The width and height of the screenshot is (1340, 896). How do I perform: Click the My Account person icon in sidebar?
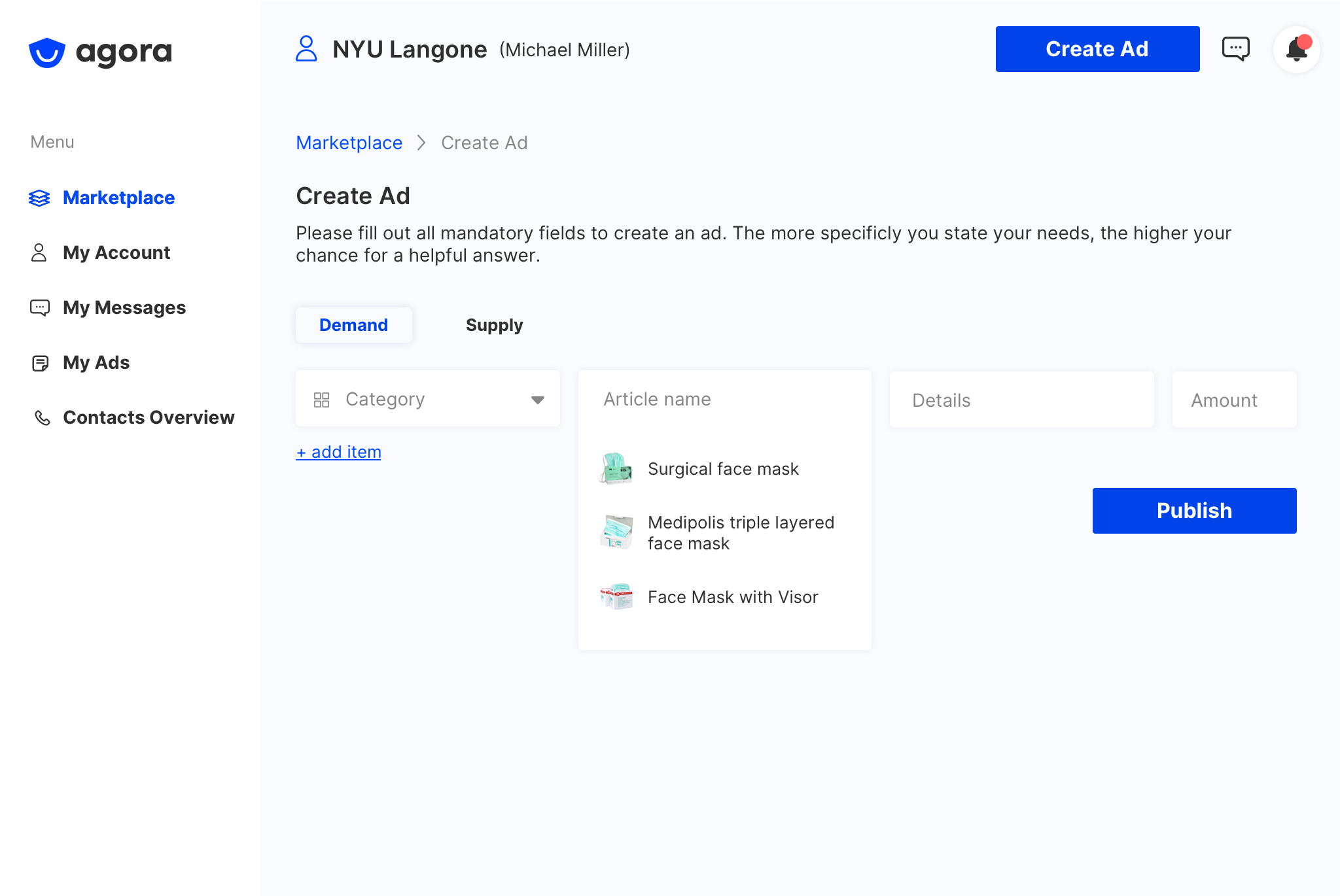(39, 253)
